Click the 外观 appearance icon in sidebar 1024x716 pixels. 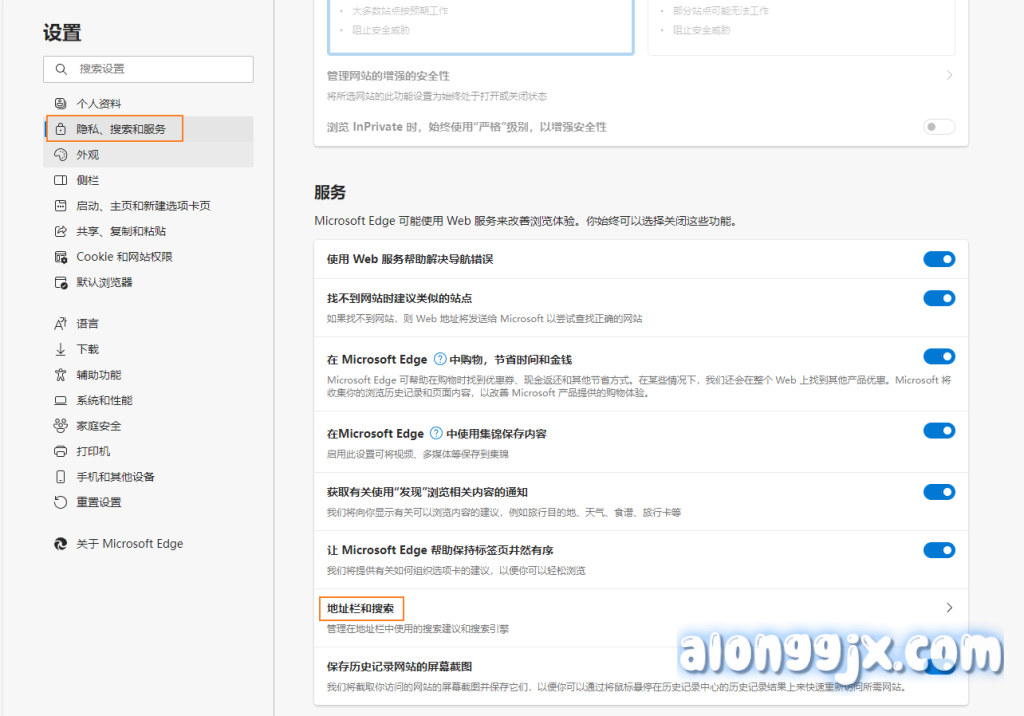click(x=60, y=155)
